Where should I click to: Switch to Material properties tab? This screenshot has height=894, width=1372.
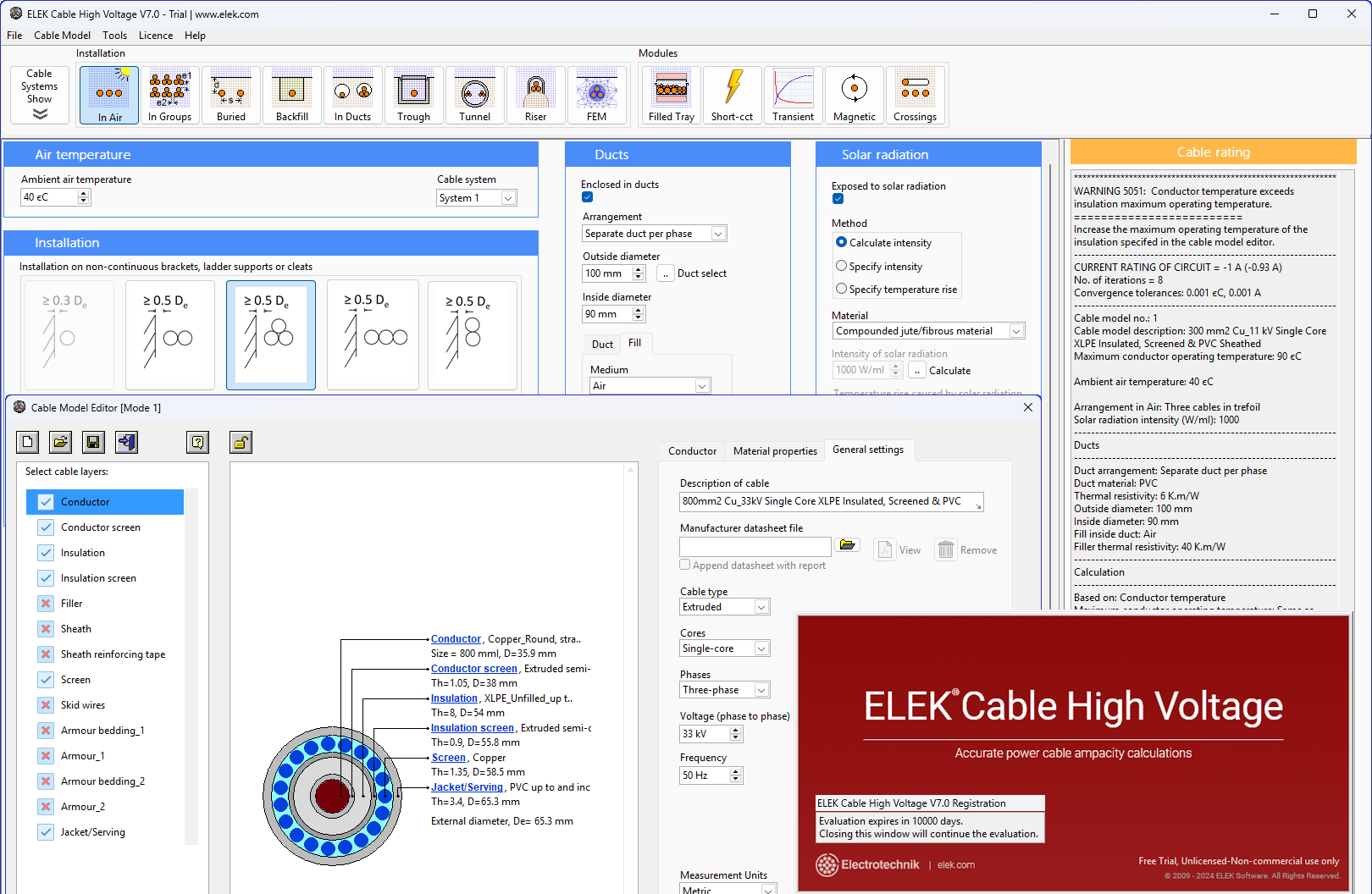(775, 451)
